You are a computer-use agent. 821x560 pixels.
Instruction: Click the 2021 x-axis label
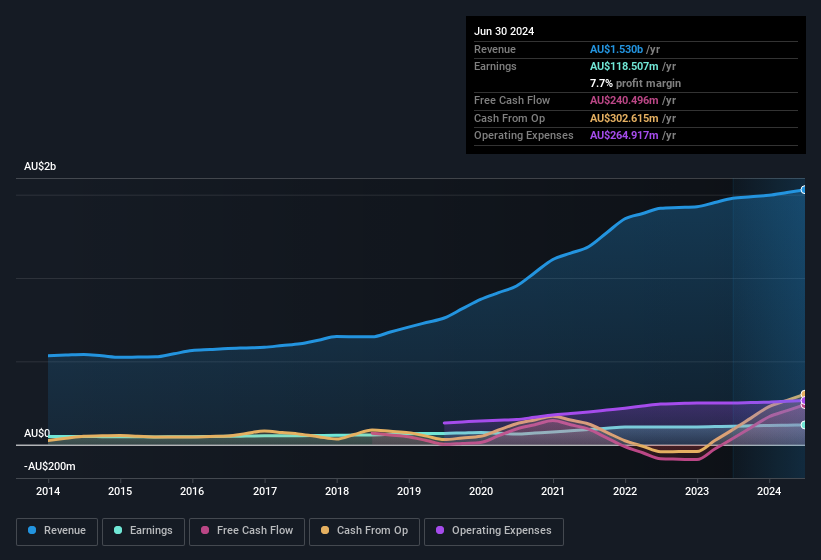pyautogui.click(x=553, y=491)
